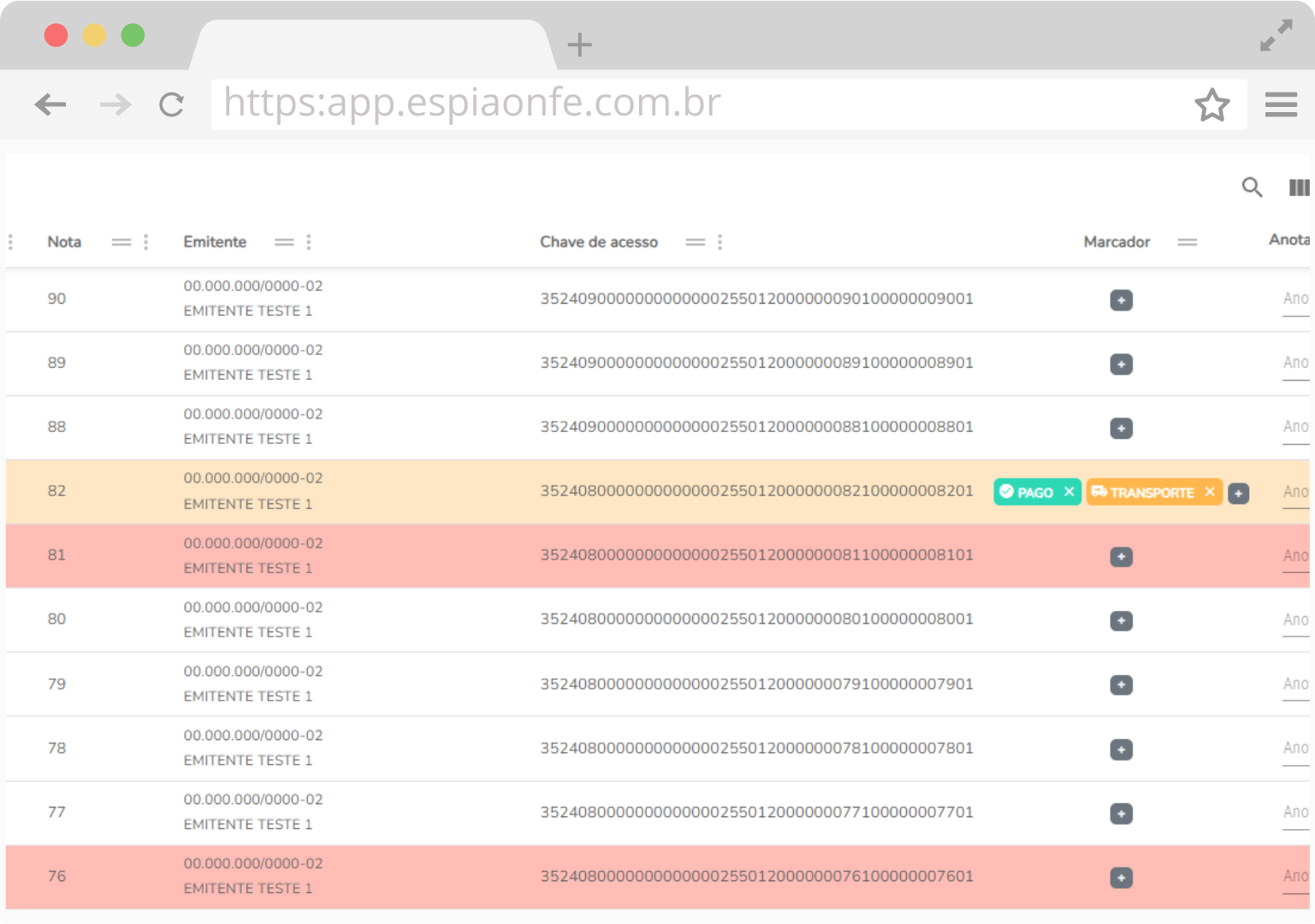Sort by Chave de acesso header
The width and height of the screenshot is (1315, 924).
599,242
